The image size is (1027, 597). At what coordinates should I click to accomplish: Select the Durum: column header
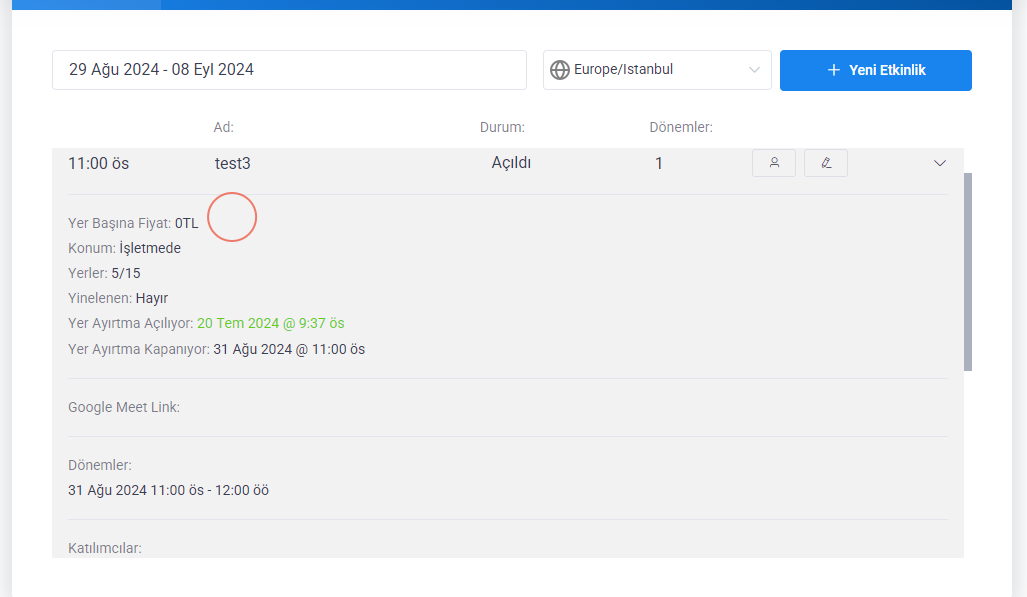tap(502, 127)
